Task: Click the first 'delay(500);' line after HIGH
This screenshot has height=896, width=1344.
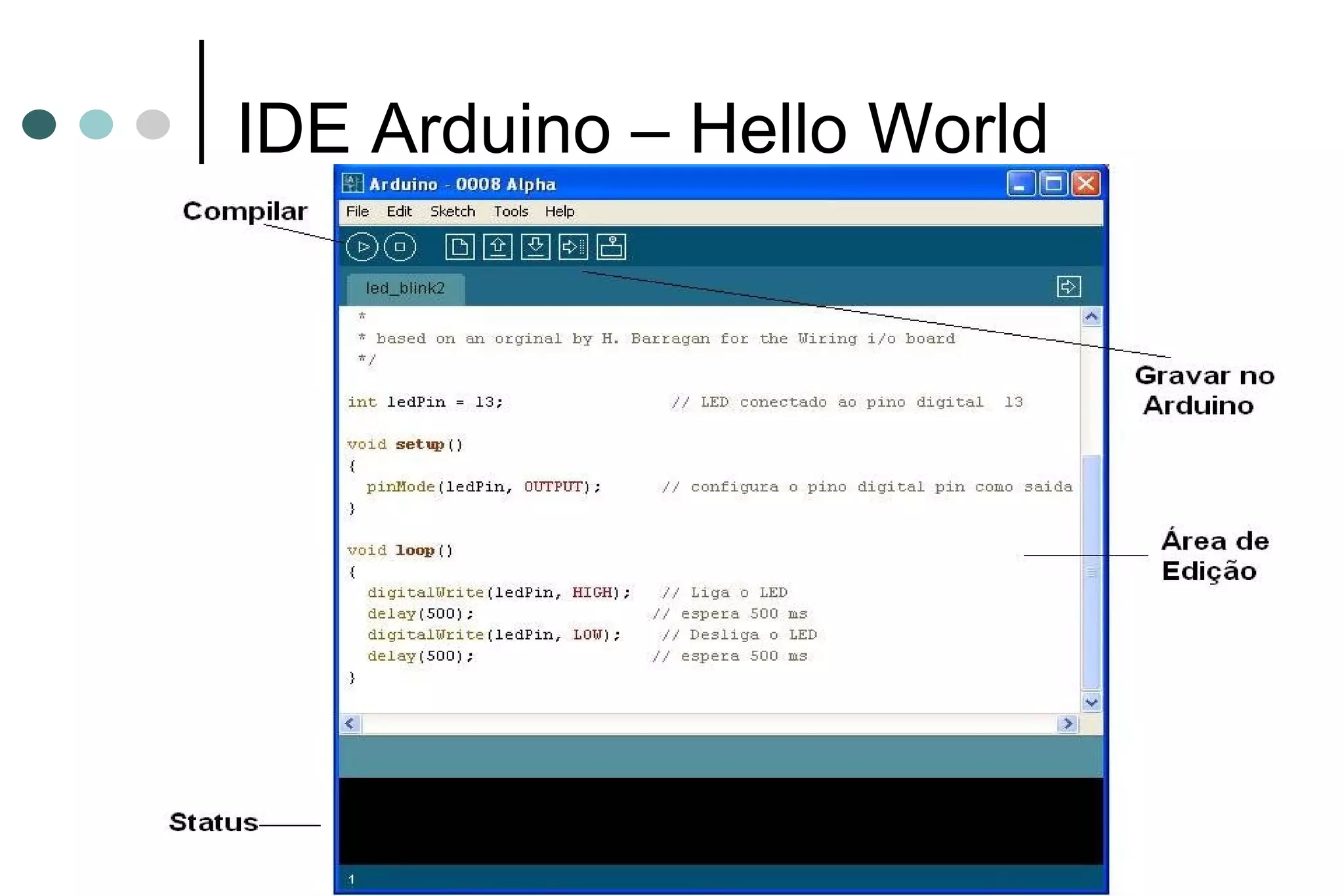Action: click(x=421, y=614)
